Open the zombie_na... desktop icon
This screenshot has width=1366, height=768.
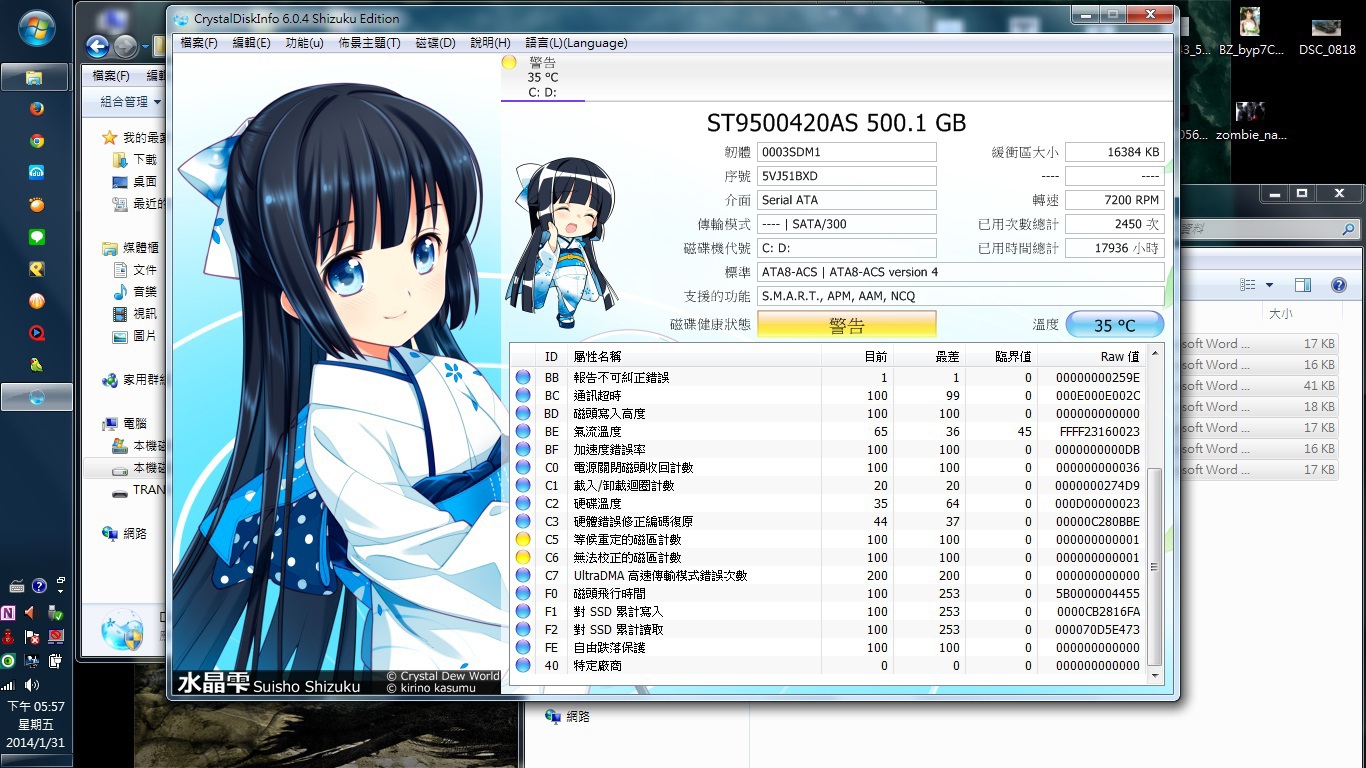[1250, 122]
